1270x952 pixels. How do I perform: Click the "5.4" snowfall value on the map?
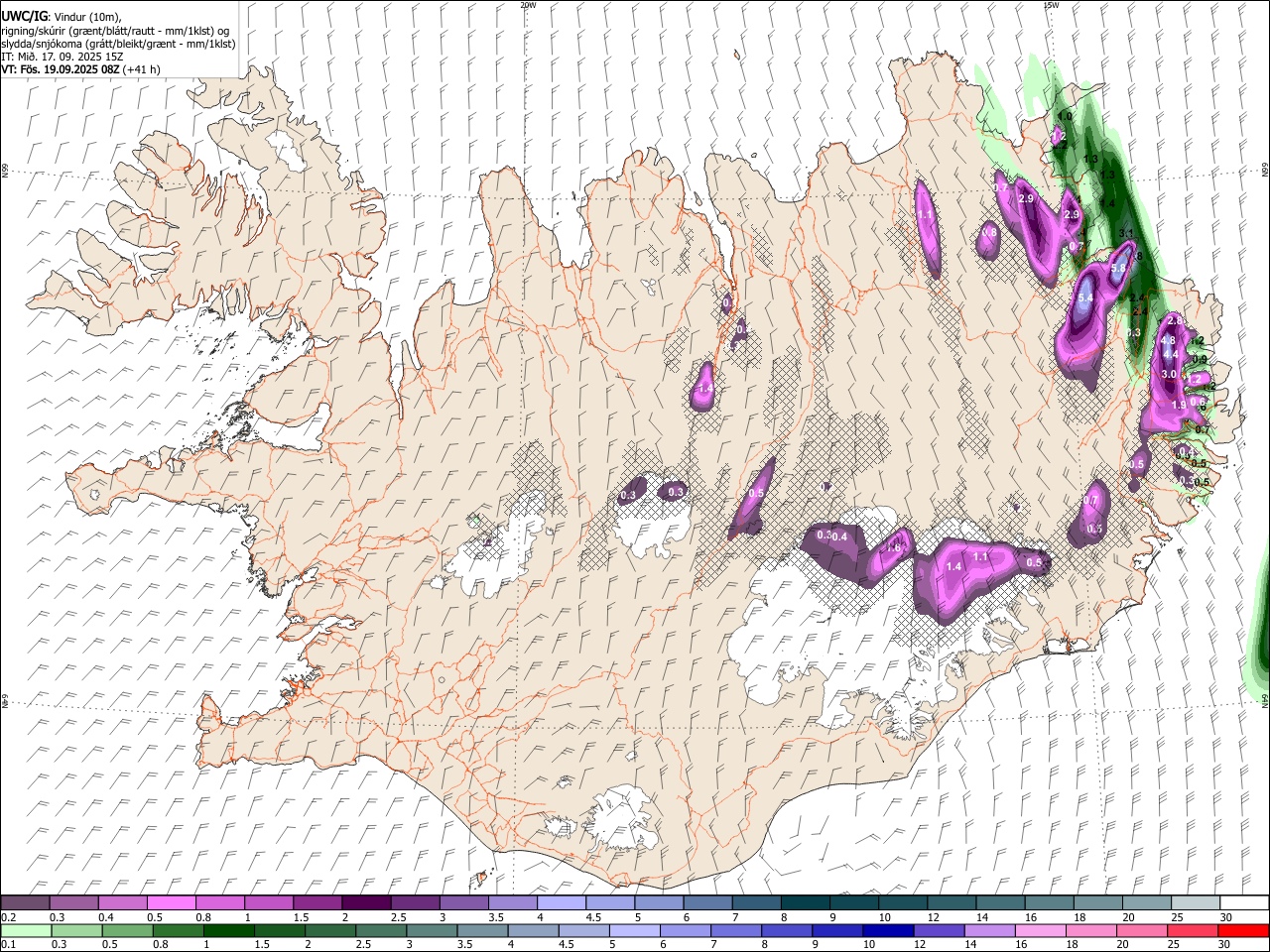point(1084,297)
